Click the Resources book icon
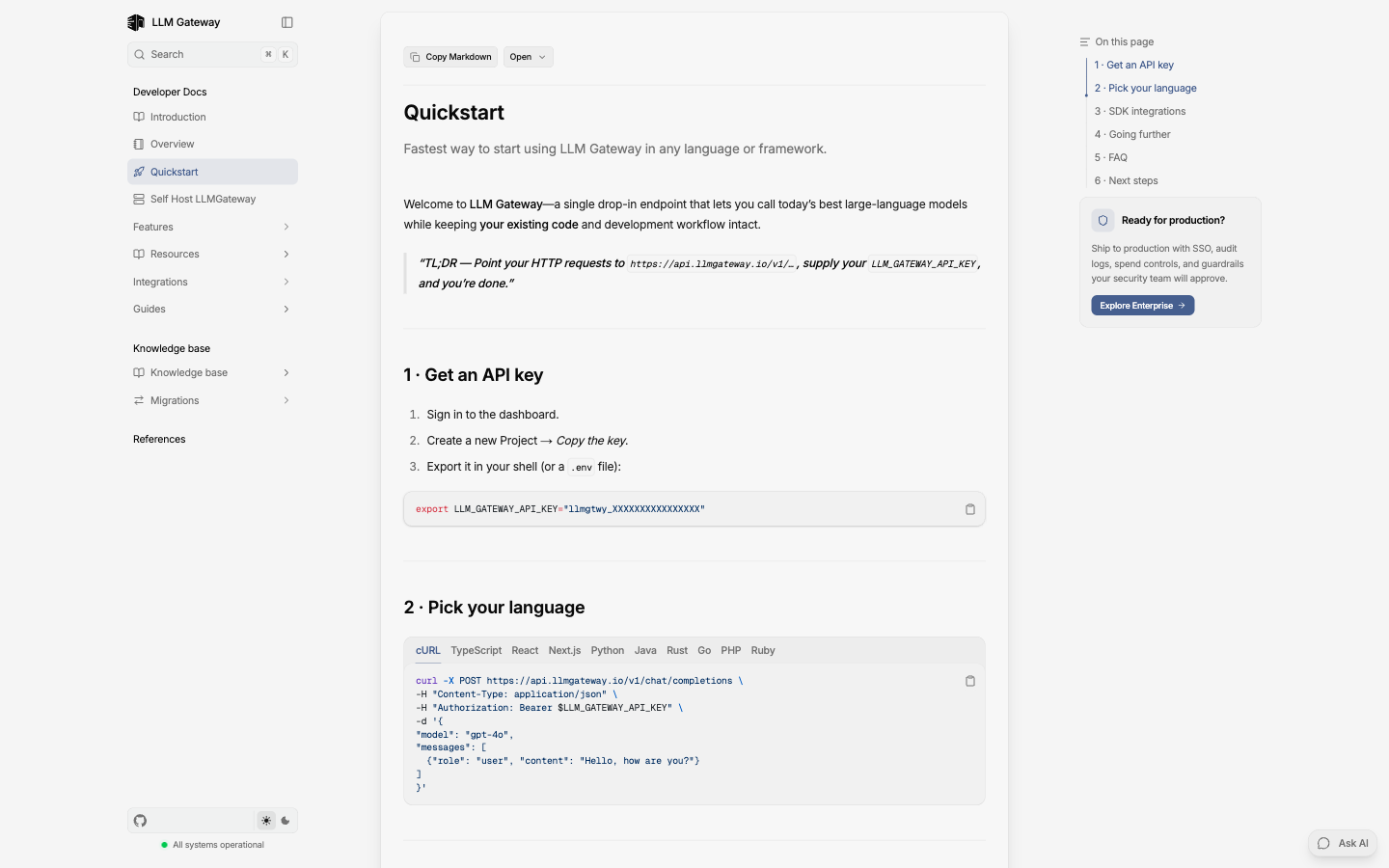 coord(139,254)
